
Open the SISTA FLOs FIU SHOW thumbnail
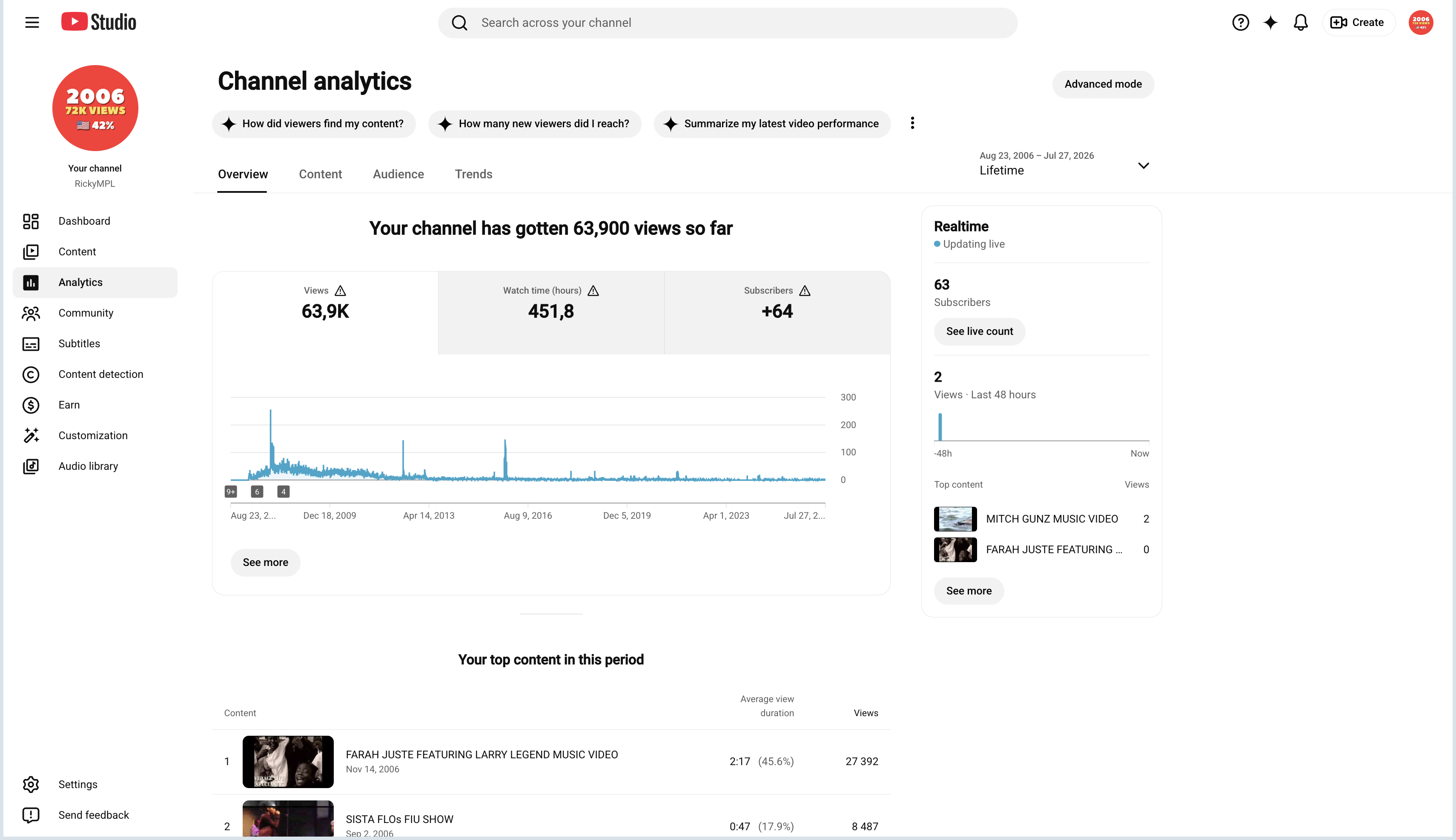(288, 818)
